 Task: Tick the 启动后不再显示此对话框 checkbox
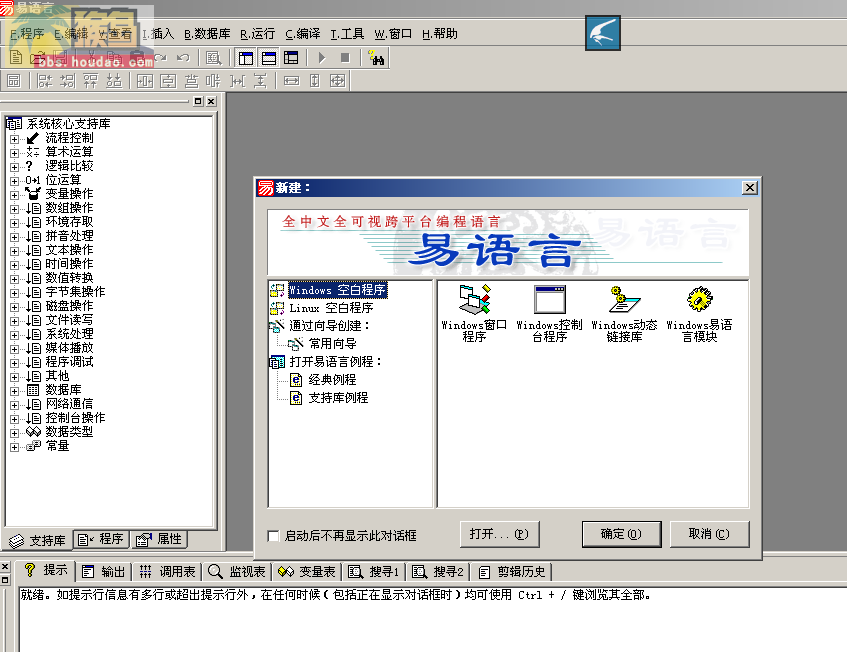[x=273, y=536]
